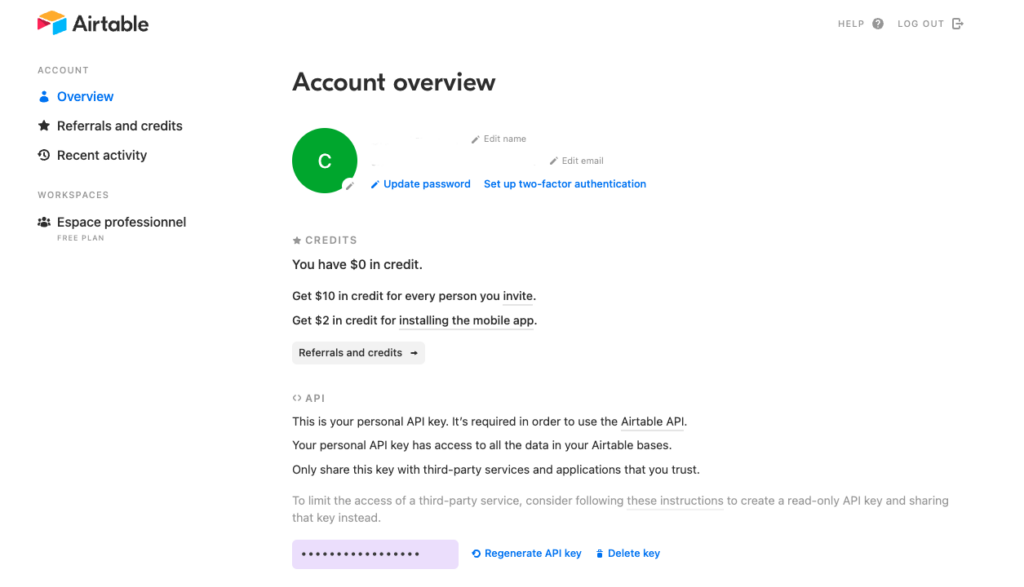Viewport: 1024px width, 587px height.
Task: Open Overview in the account sidebar
Action: (x=85, y=97)
